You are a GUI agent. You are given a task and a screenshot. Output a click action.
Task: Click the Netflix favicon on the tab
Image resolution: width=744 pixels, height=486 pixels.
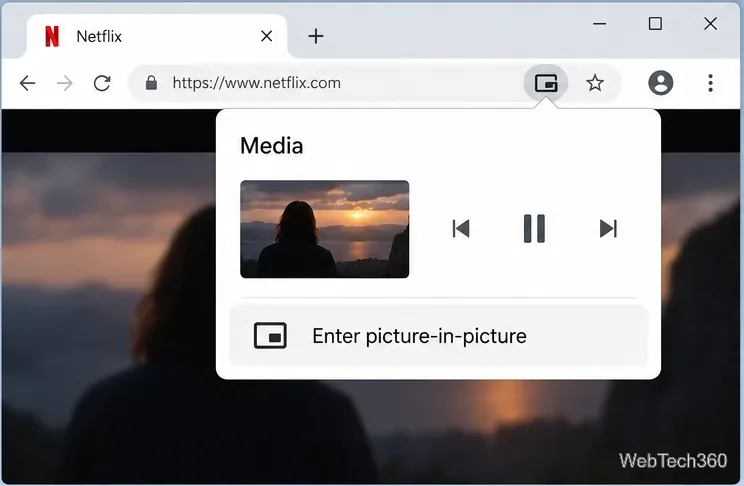point(52,37)
